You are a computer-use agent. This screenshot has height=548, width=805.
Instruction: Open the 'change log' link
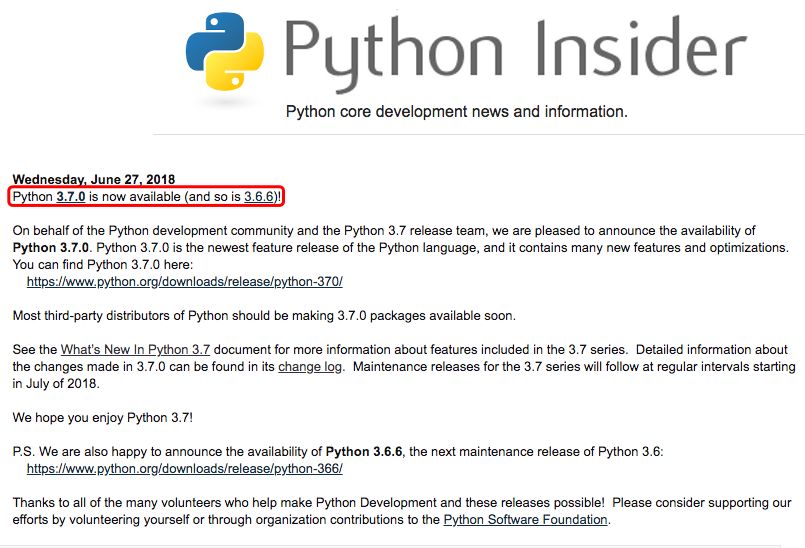pos(310,367)
